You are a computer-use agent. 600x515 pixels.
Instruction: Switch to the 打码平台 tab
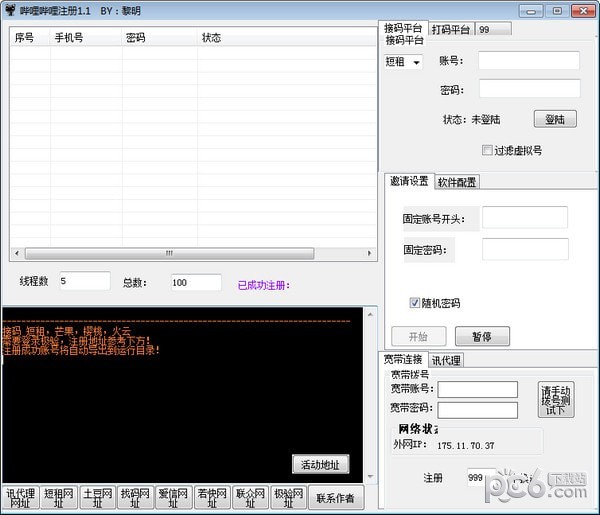point(451,29)
